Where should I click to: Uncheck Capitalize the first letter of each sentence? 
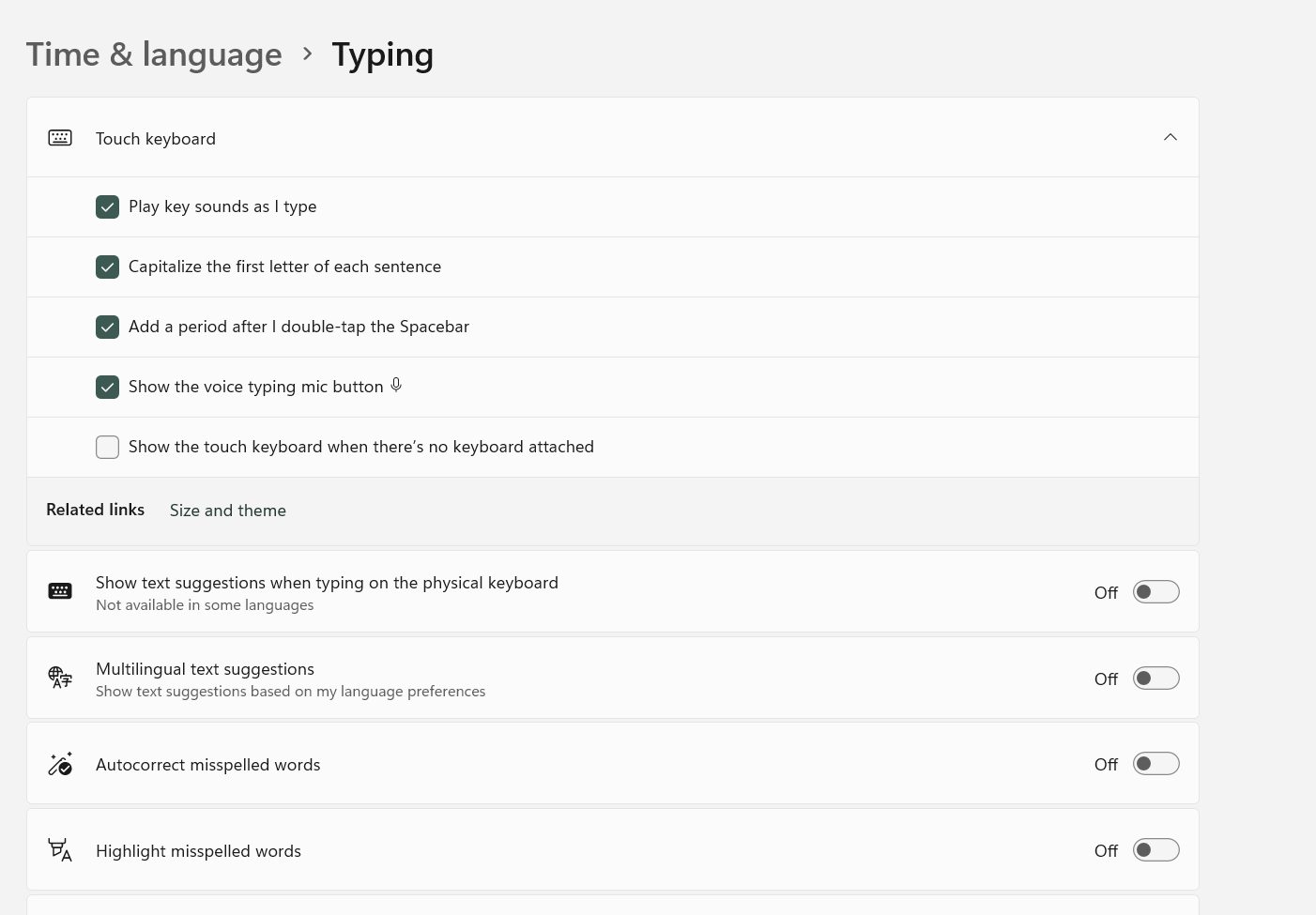point(108,267)
